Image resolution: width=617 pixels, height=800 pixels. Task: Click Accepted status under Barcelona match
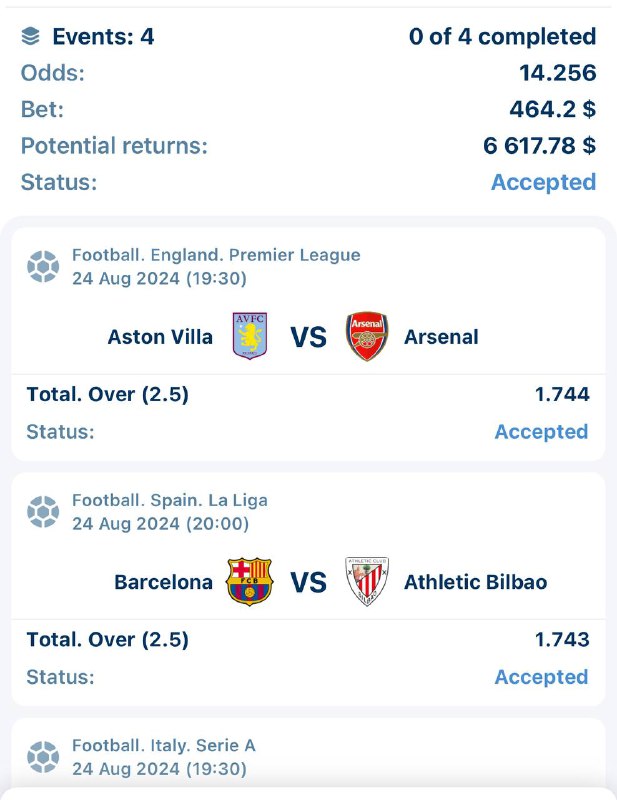coord(541,677)
